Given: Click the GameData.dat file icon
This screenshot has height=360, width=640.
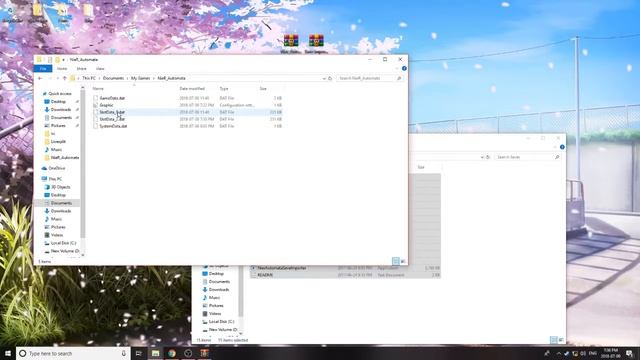Looking at the screenshot, I should pyautogui.click(x=96, y=98).
